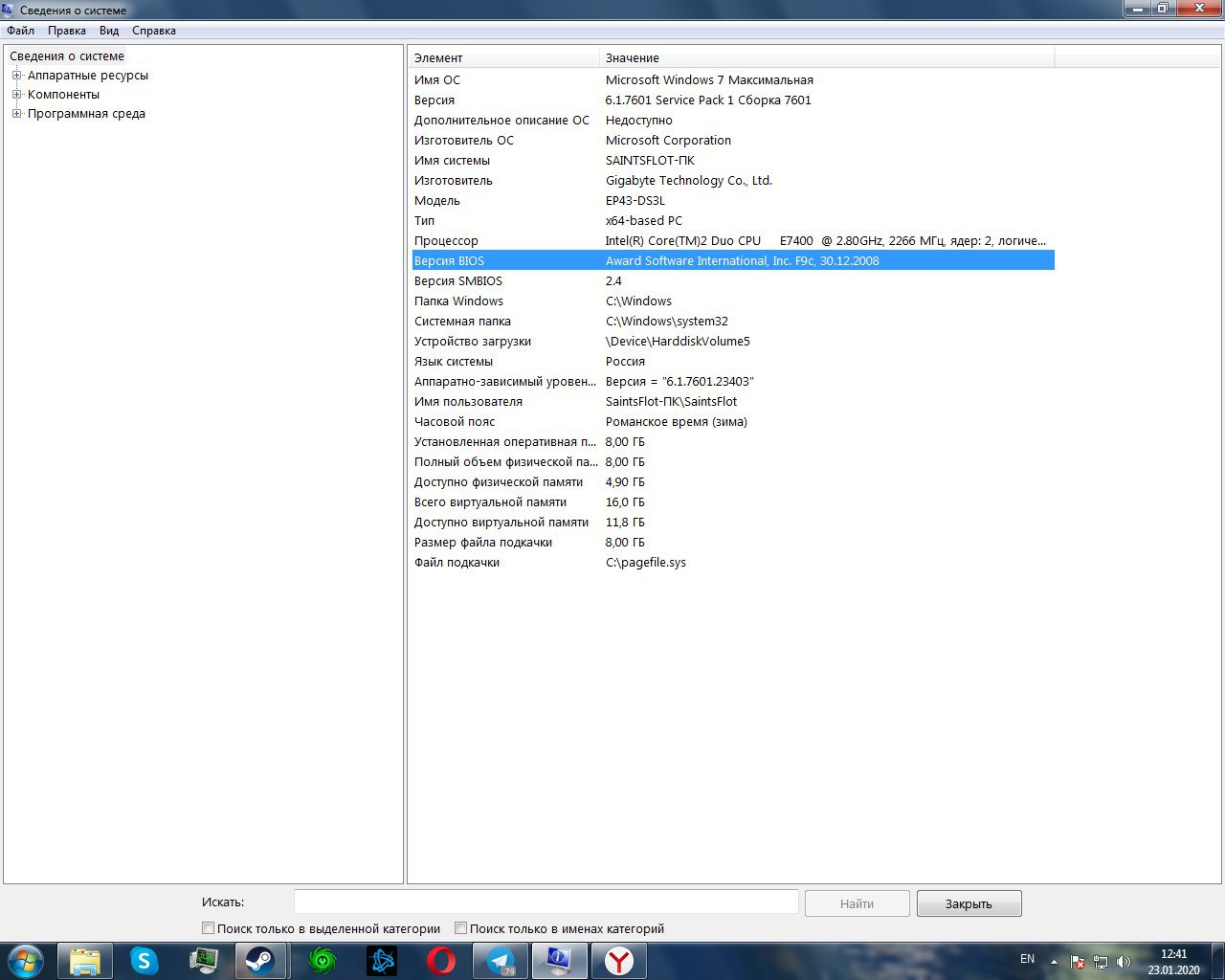Open the Windows Start menu orb
1225x980 pixels.
click(26, 961)
